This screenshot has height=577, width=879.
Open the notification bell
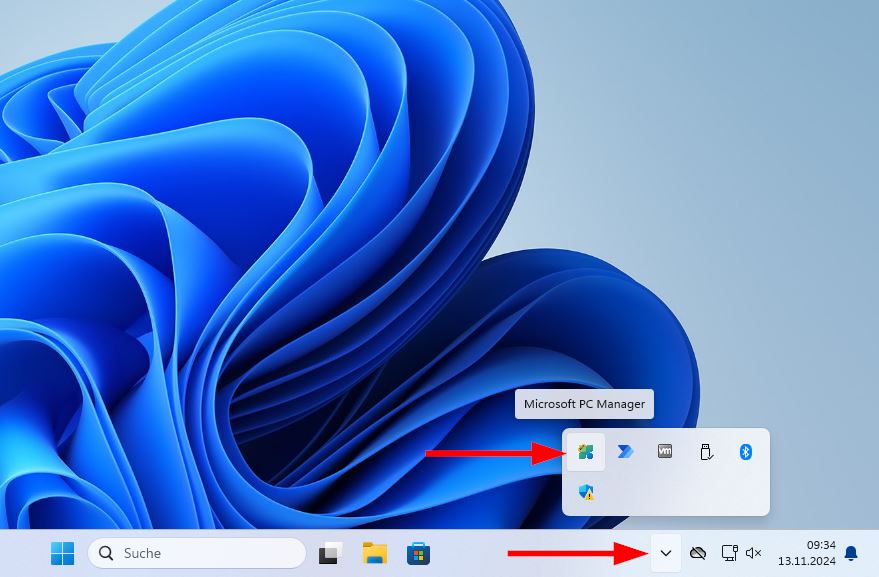(x=850, y=553)
